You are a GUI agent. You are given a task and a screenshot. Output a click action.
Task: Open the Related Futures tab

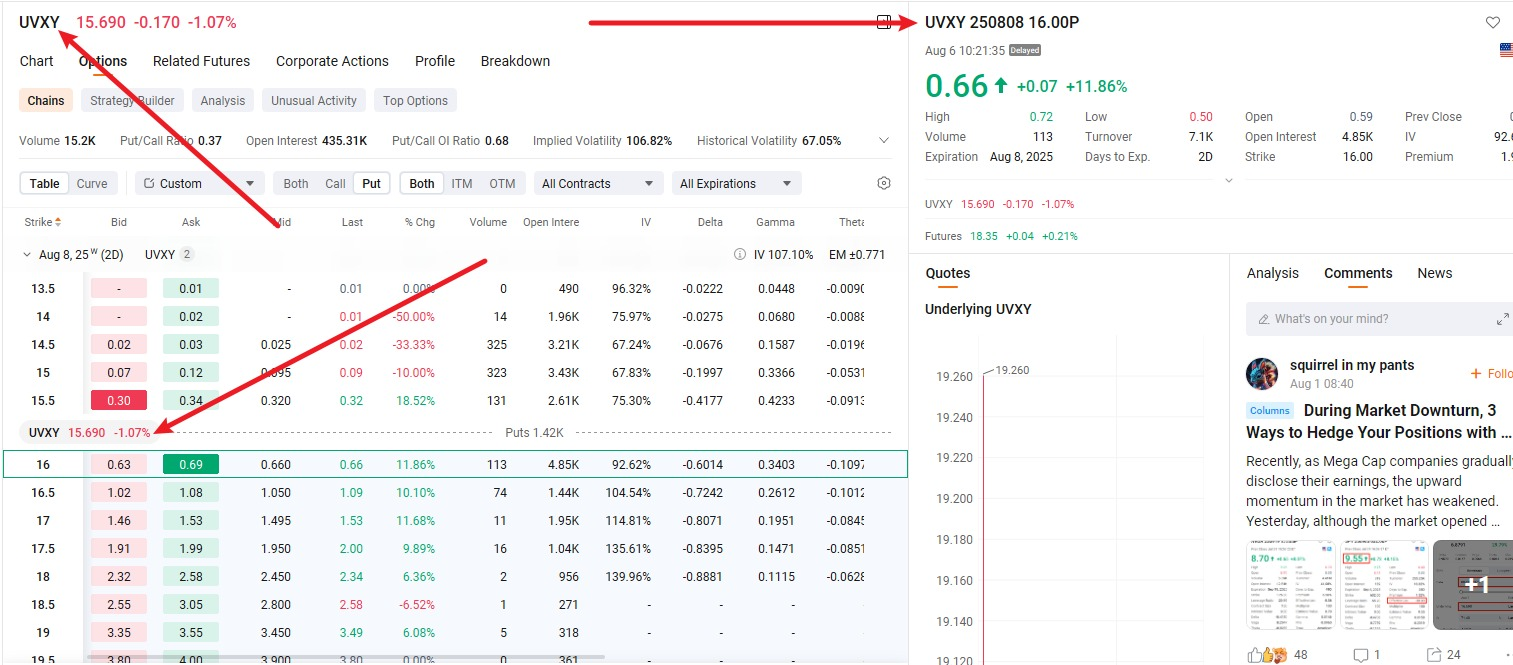[x=201, y=61]
